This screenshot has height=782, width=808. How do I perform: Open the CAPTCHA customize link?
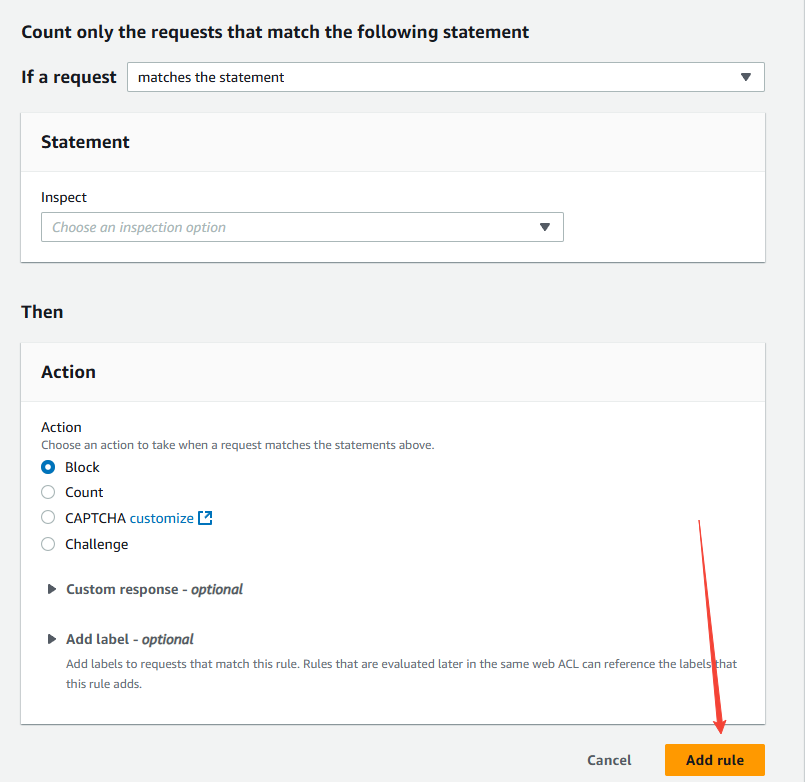click(161, 518)
